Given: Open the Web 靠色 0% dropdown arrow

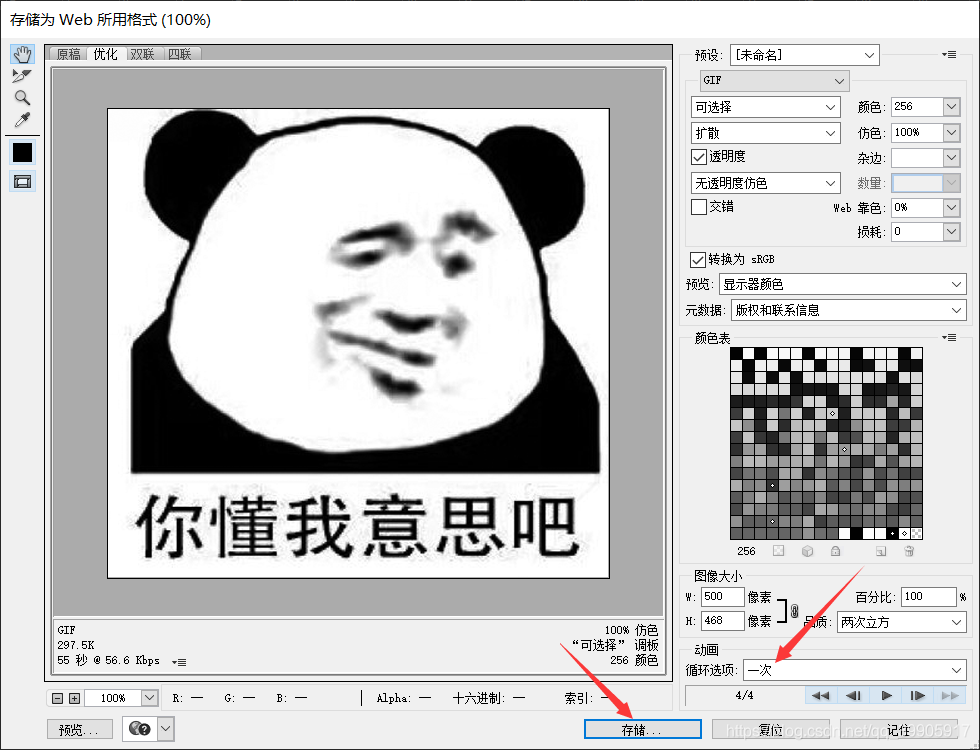Looking at the screenshot, I should (x=951, y=208).
